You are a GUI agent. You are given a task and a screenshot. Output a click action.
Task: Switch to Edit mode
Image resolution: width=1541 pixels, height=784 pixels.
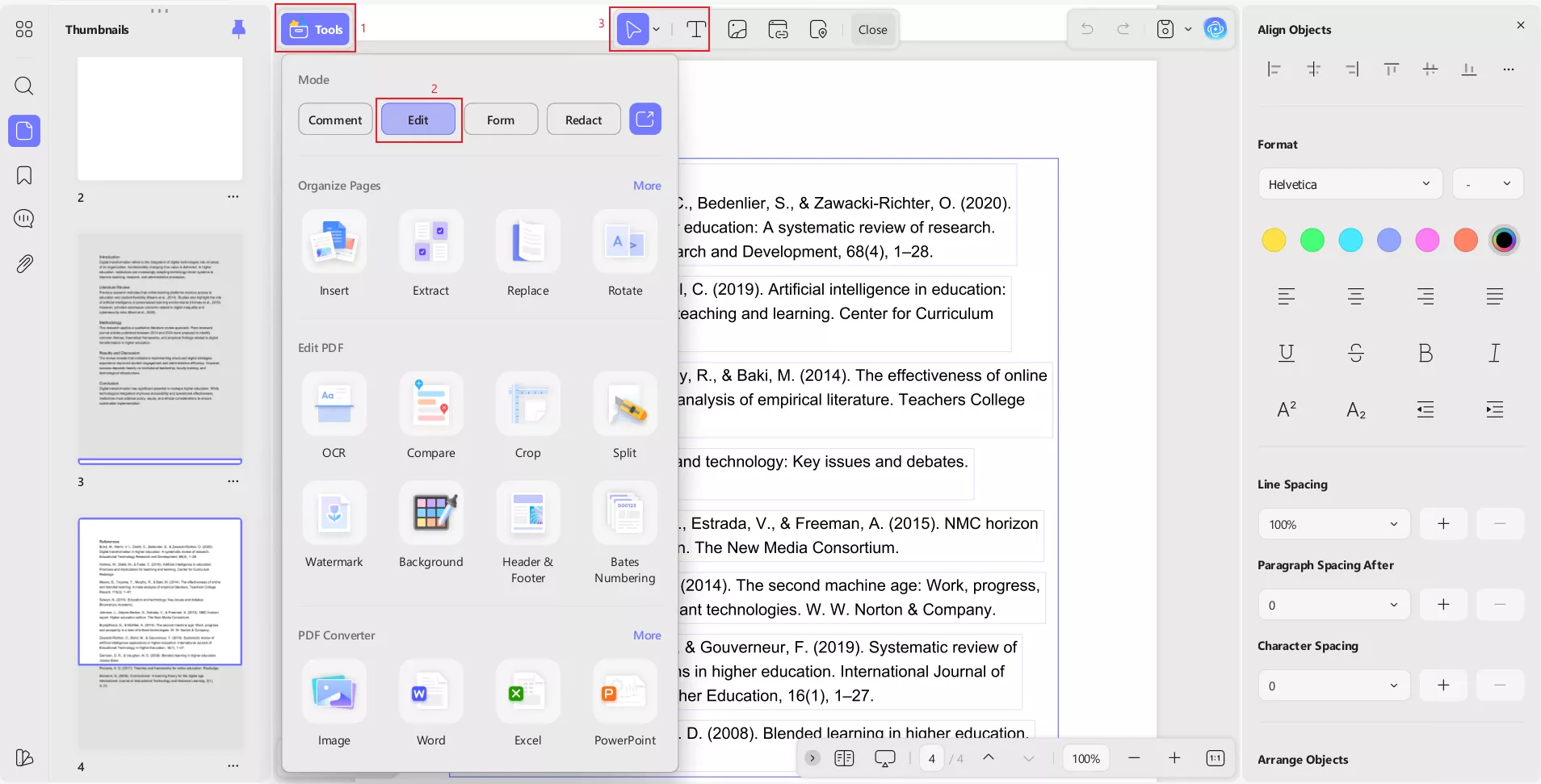click(418, 119)
